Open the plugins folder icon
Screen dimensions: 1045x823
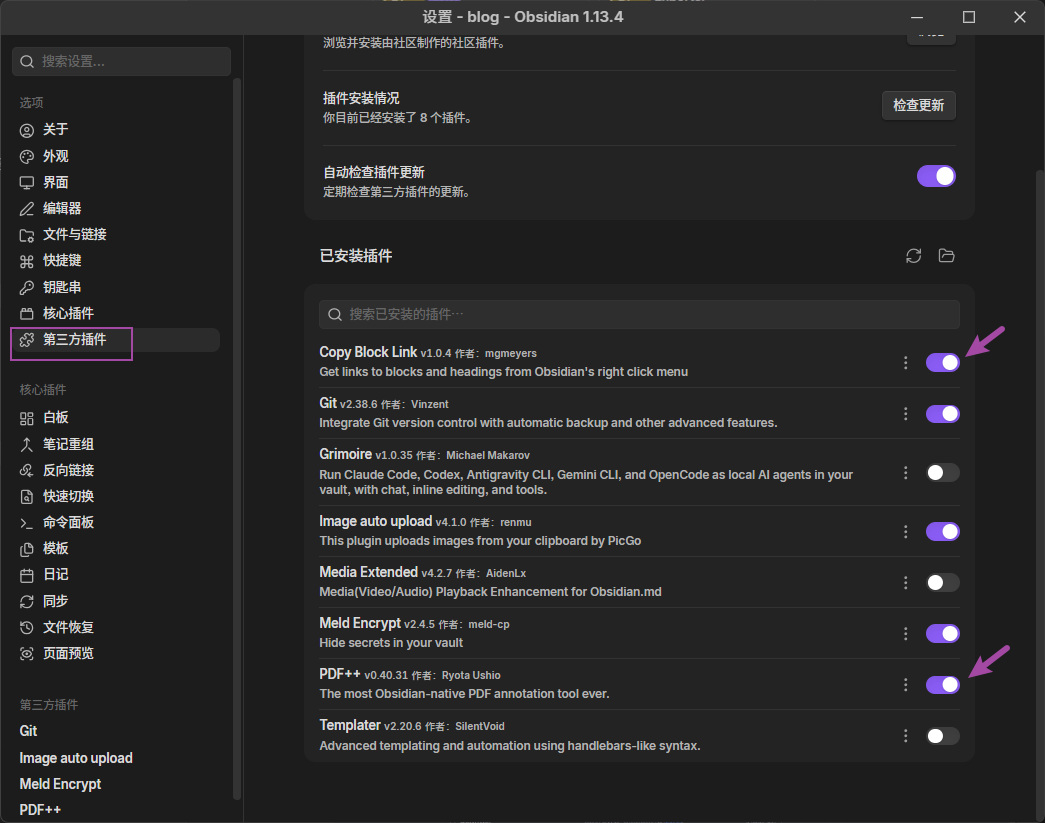[x=946, y=256]
